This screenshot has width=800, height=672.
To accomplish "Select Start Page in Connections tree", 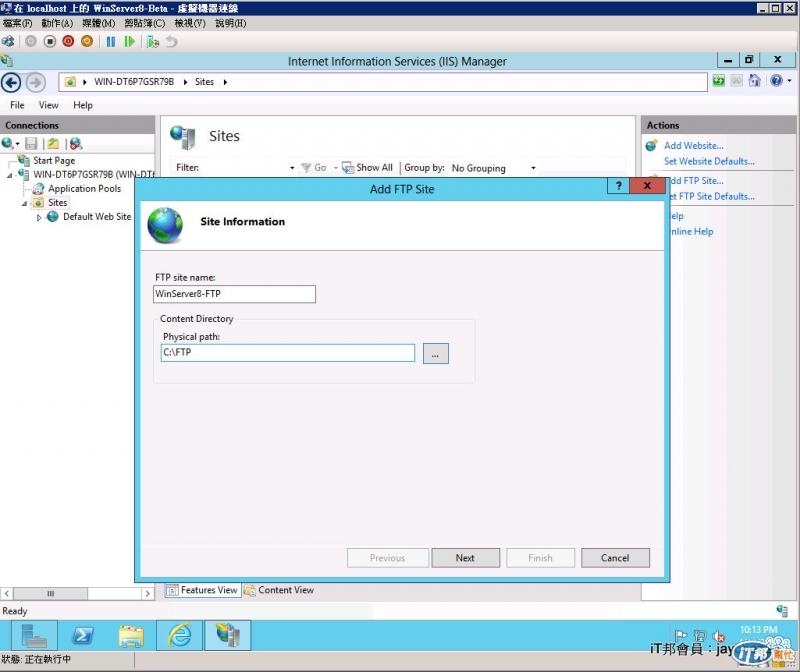I will 54,160.
